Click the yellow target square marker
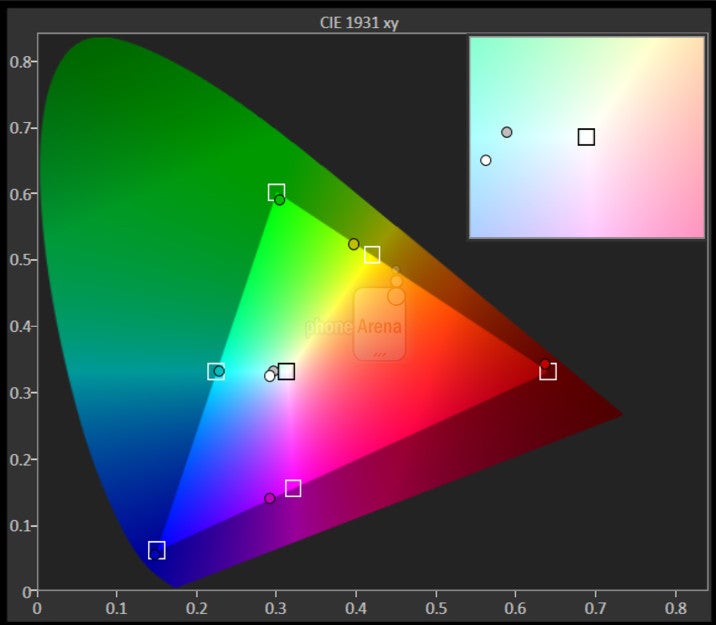 pyautogui.click(x=372, y=255)
